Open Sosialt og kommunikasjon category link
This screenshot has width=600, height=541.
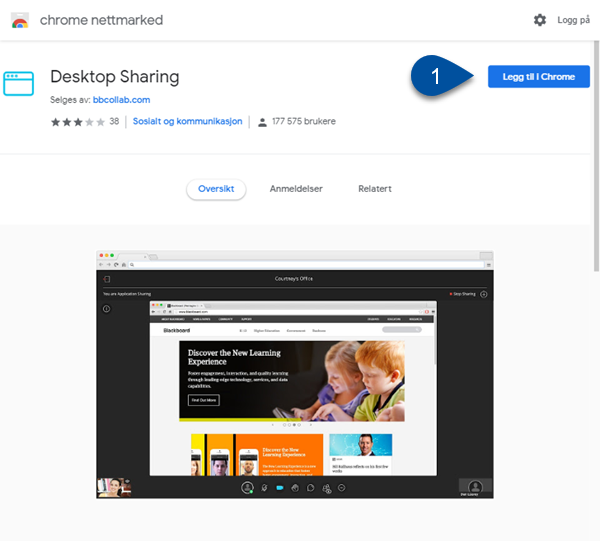[188, 121]
